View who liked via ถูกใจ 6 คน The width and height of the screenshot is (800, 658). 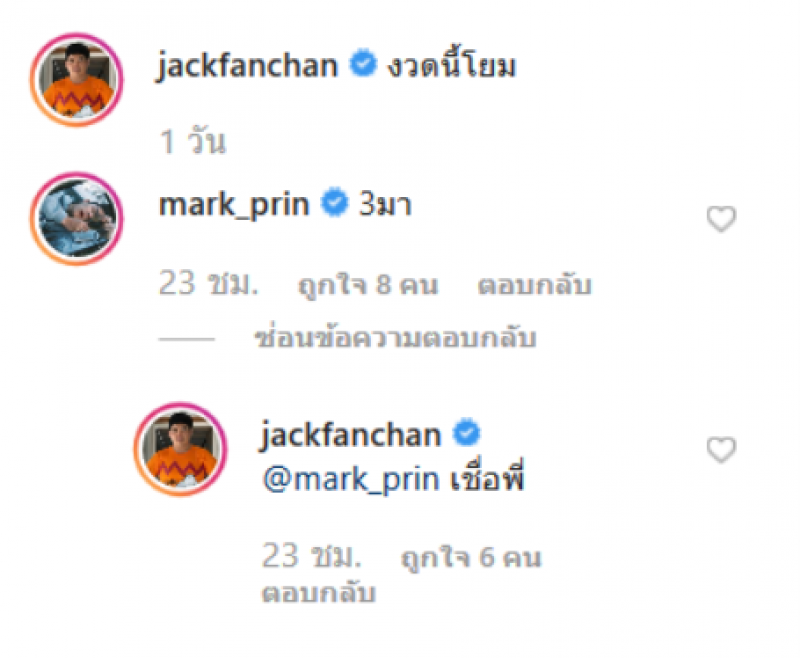(471, 557)
